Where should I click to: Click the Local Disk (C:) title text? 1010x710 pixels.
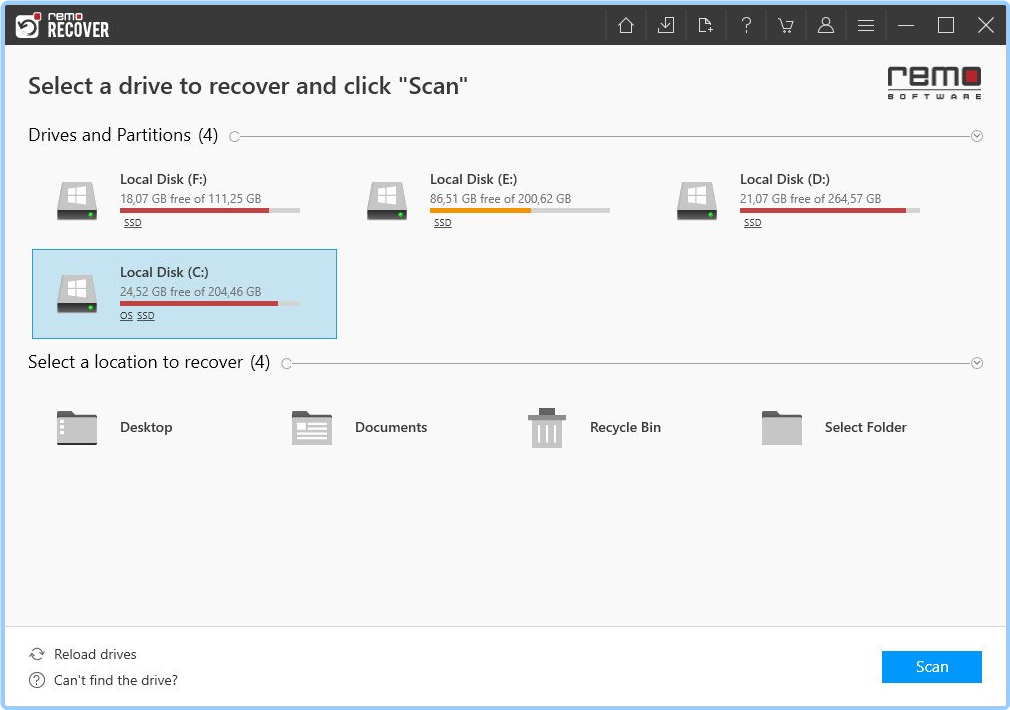pos(164,272)
